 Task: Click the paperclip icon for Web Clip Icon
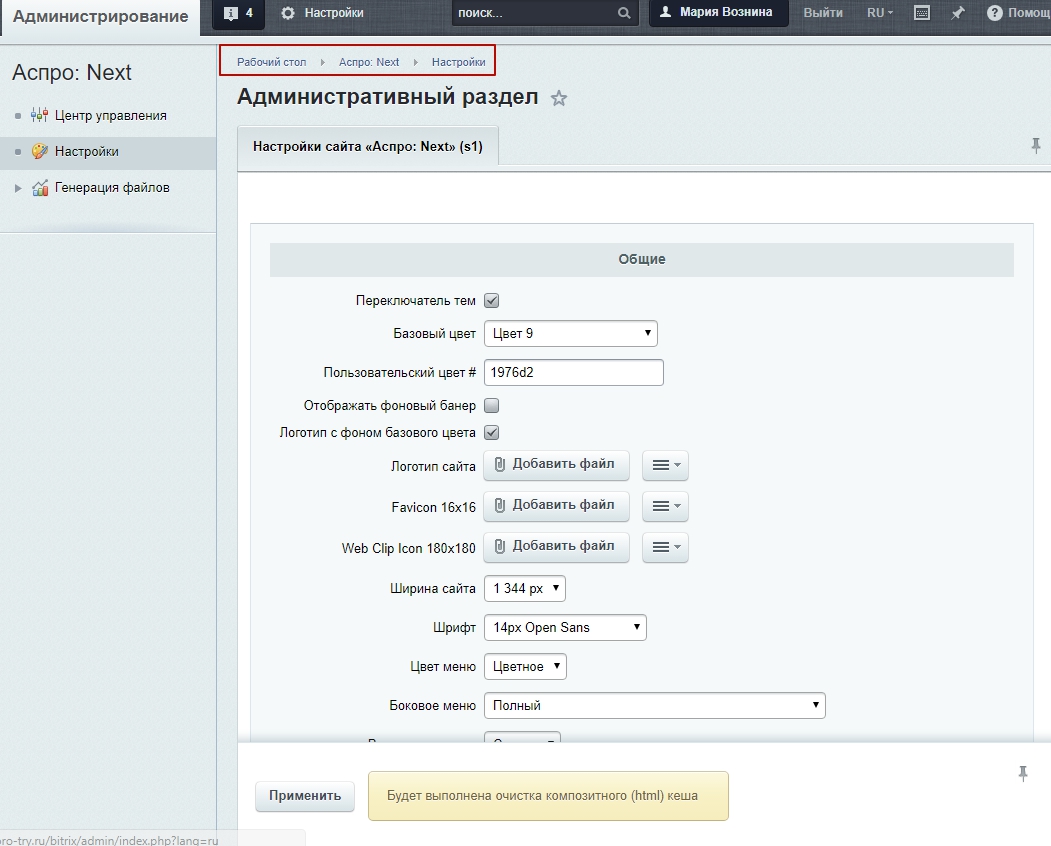point(499,546)
